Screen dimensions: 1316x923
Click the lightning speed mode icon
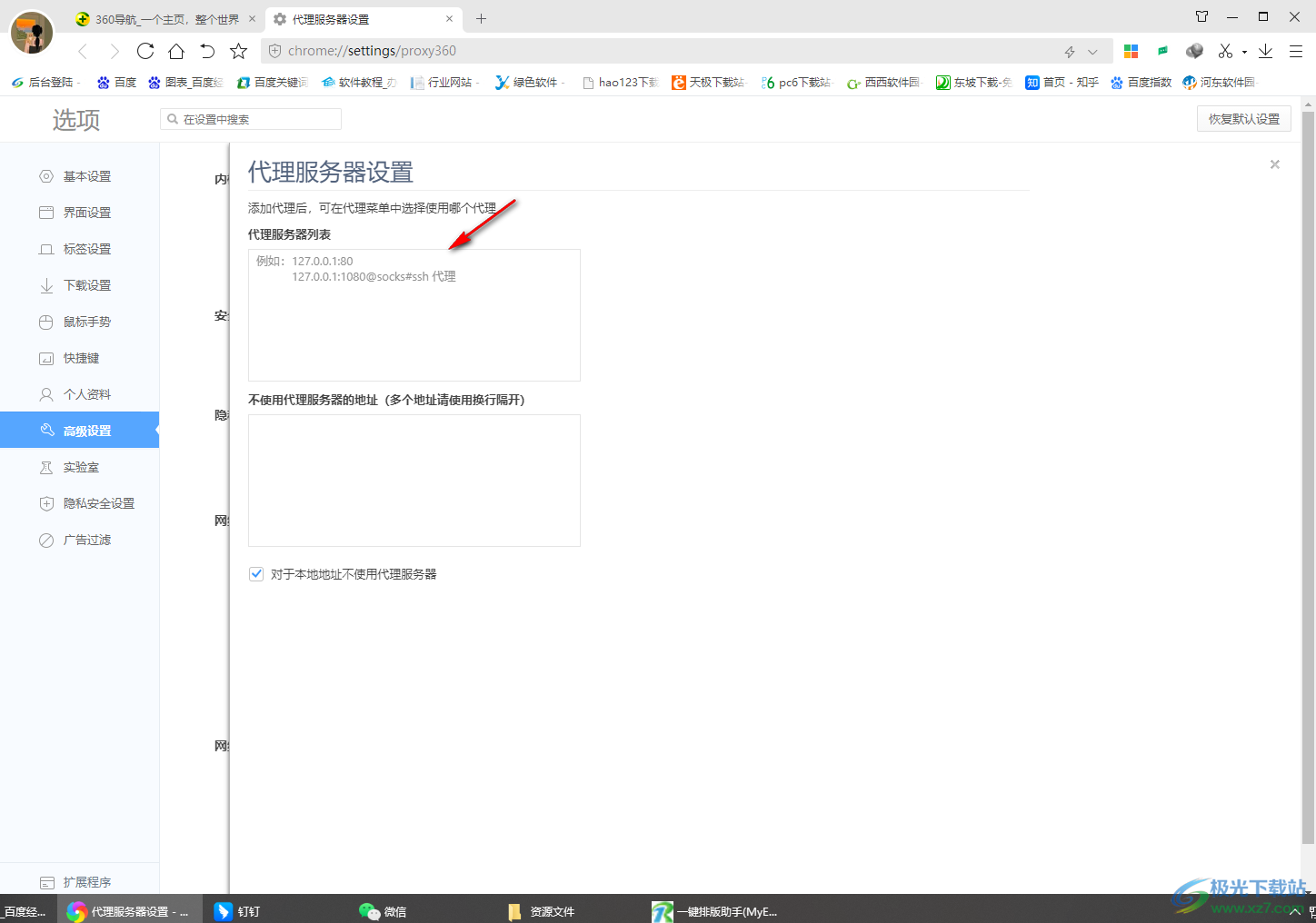pyautogui.click(x=1070, y=52)
